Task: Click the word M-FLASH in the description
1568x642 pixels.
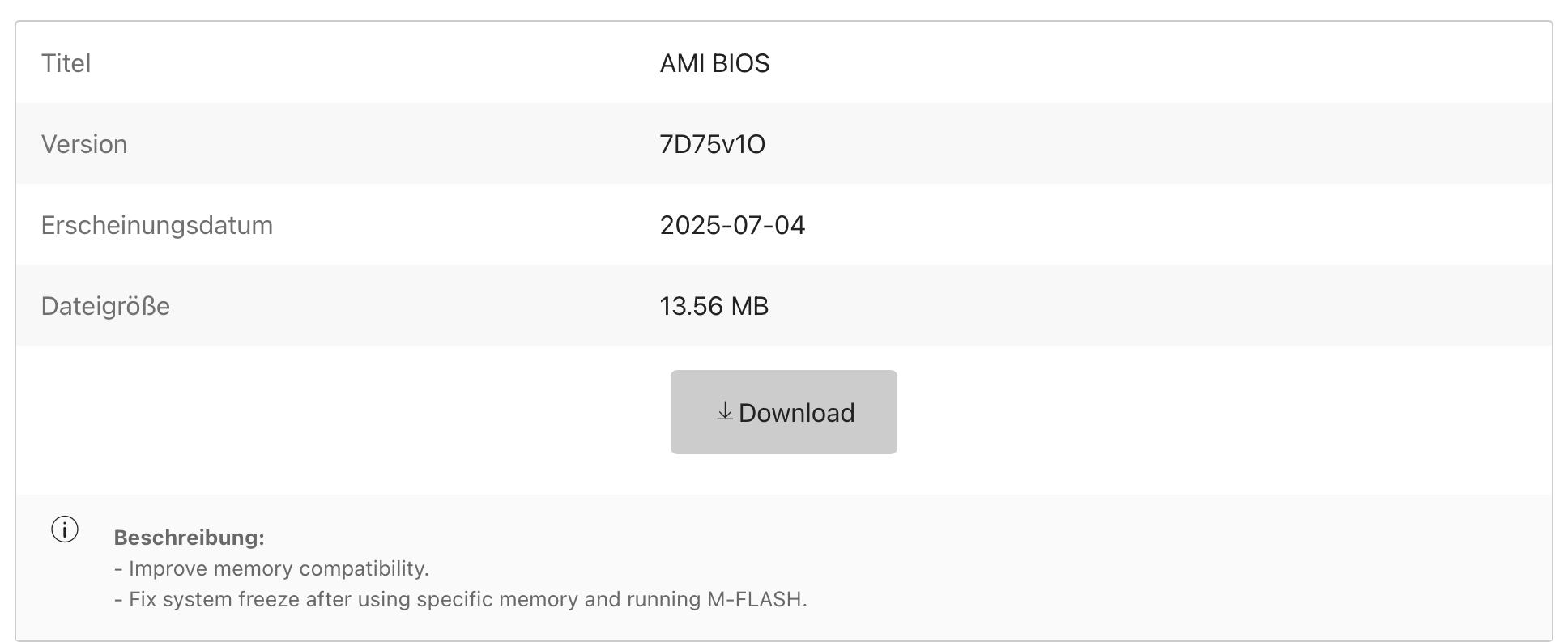Action: [x=755, y=599]
